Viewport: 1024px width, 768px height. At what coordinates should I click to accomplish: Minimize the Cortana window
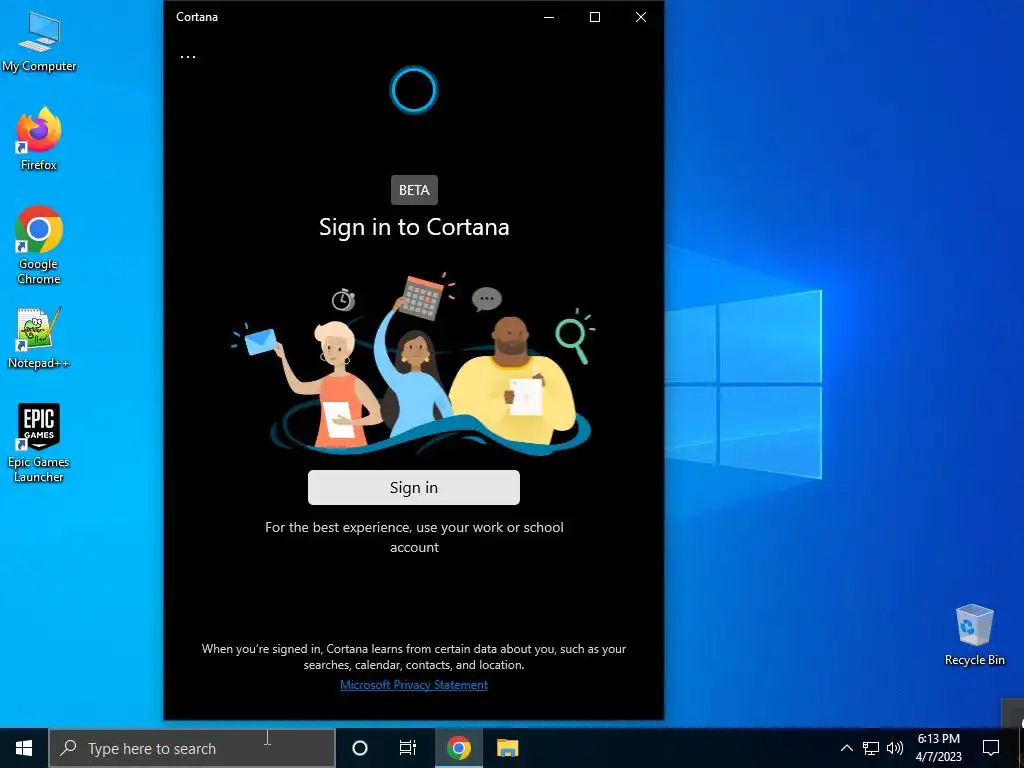[x=549, y=17]
